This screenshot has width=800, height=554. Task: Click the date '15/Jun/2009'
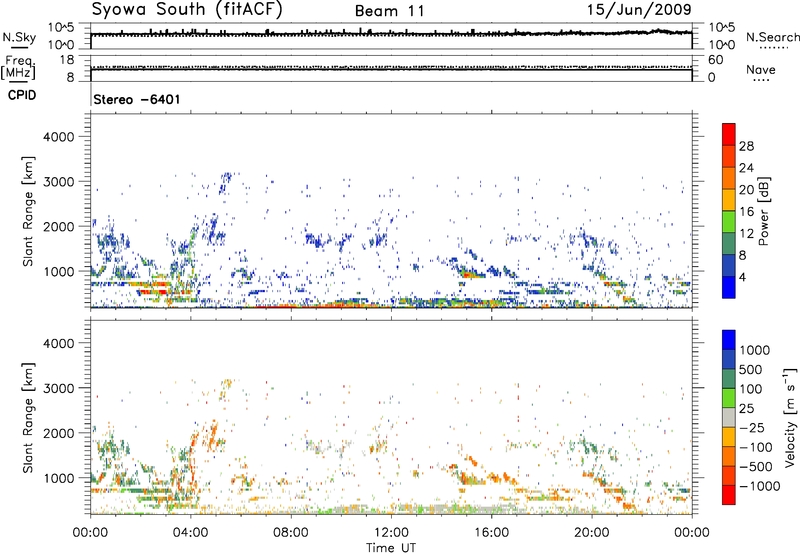[x=639, y=9]
